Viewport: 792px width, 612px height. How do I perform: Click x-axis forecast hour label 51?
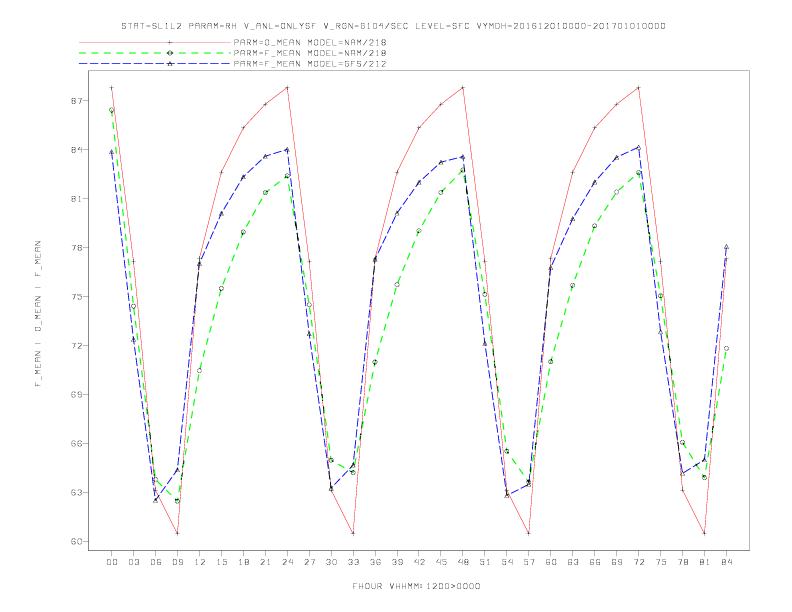pyautogui.click(x=485, y=562)
